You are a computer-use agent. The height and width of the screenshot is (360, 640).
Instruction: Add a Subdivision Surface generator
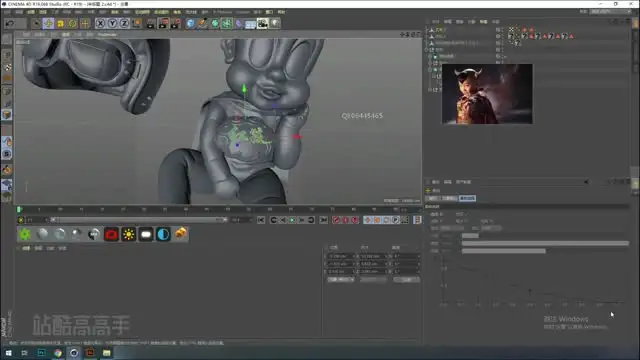(x=215, y=24)
